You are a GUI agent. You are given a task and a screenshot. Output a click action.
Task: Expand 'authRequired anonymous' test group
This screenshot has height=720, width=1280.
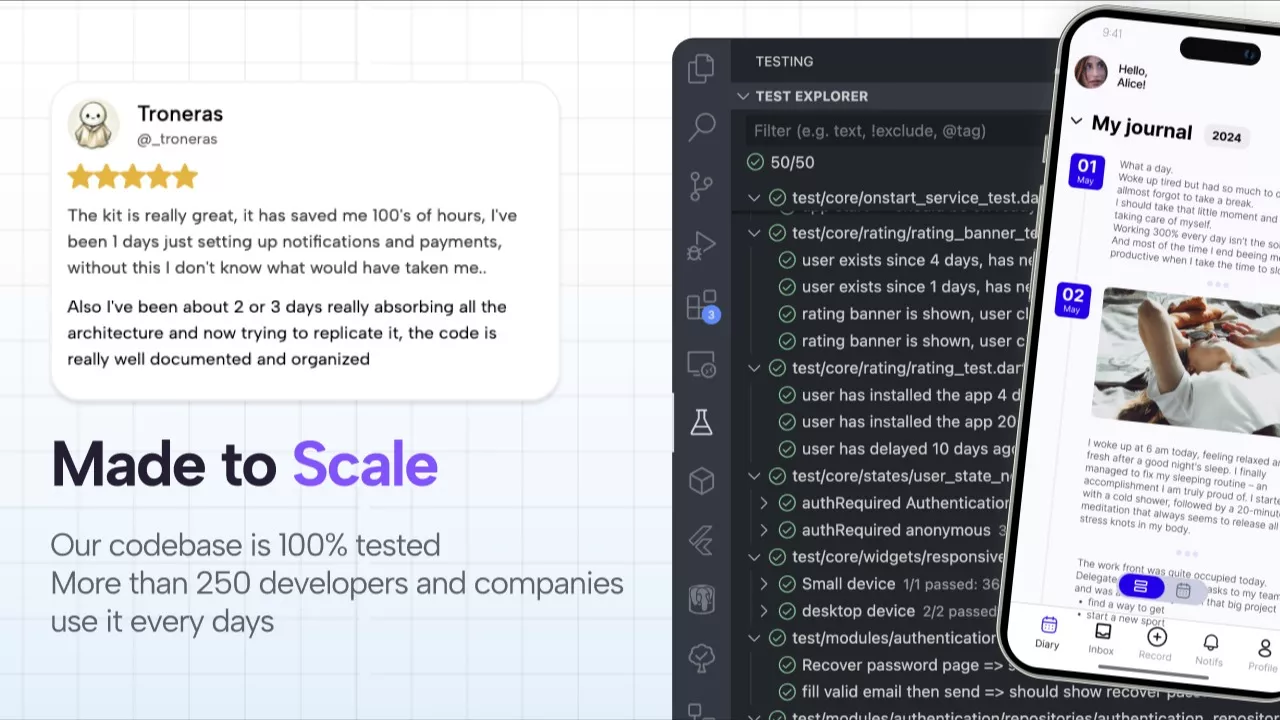pos(764,530)
